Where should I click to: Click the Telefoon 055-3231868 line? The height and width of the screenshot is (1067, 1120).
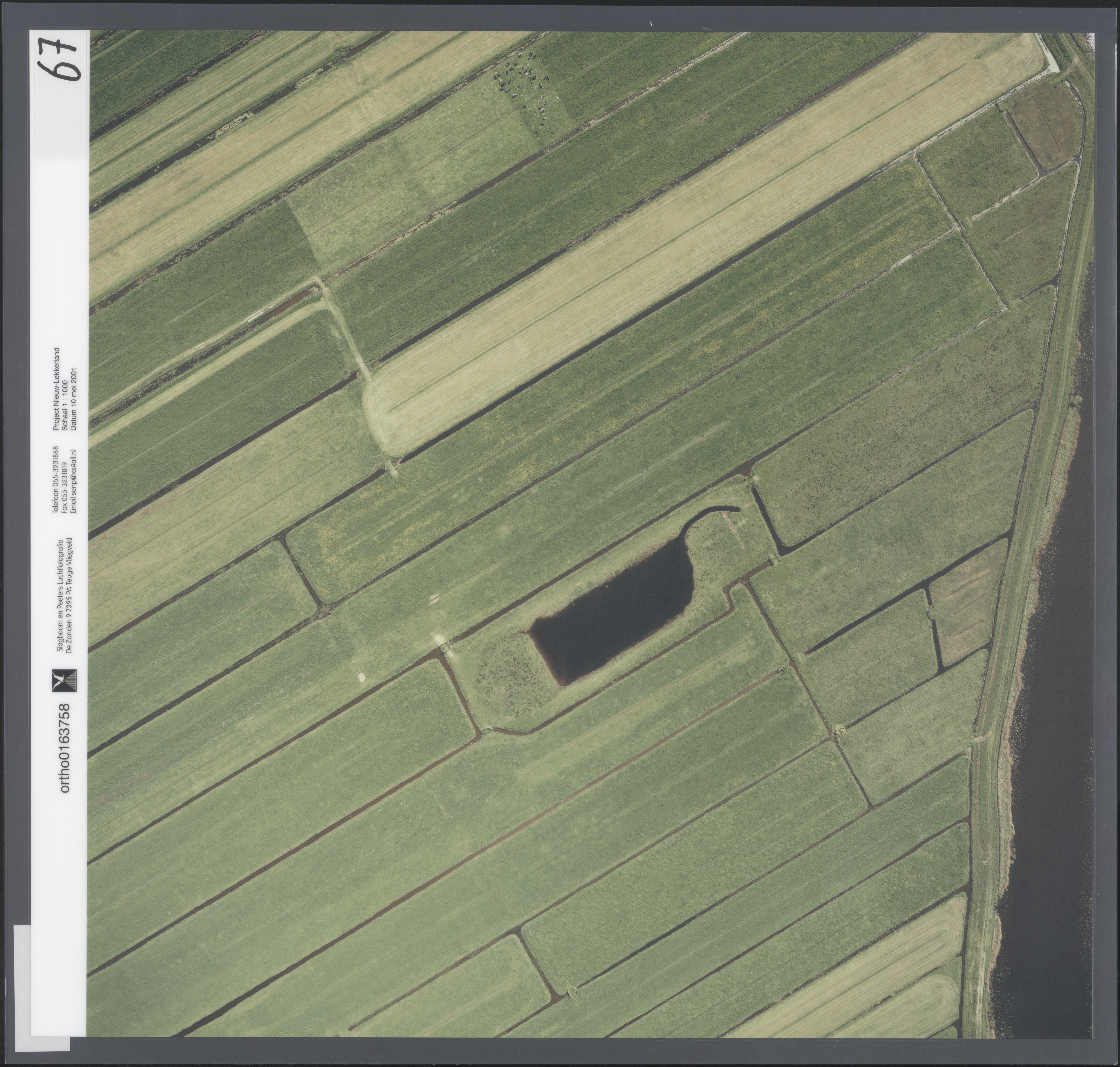coord(56,480)
